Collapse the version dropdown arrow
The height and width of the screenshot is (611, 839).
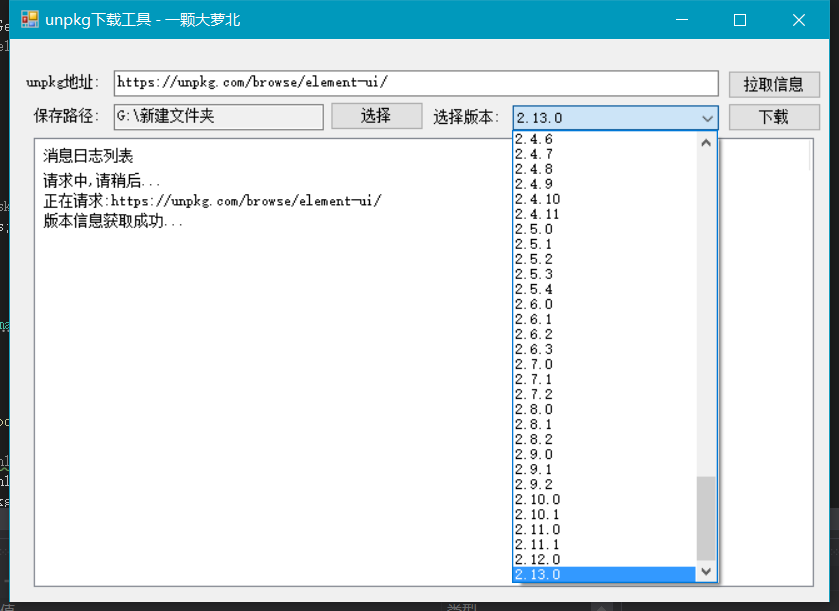[x=707, y=118]
